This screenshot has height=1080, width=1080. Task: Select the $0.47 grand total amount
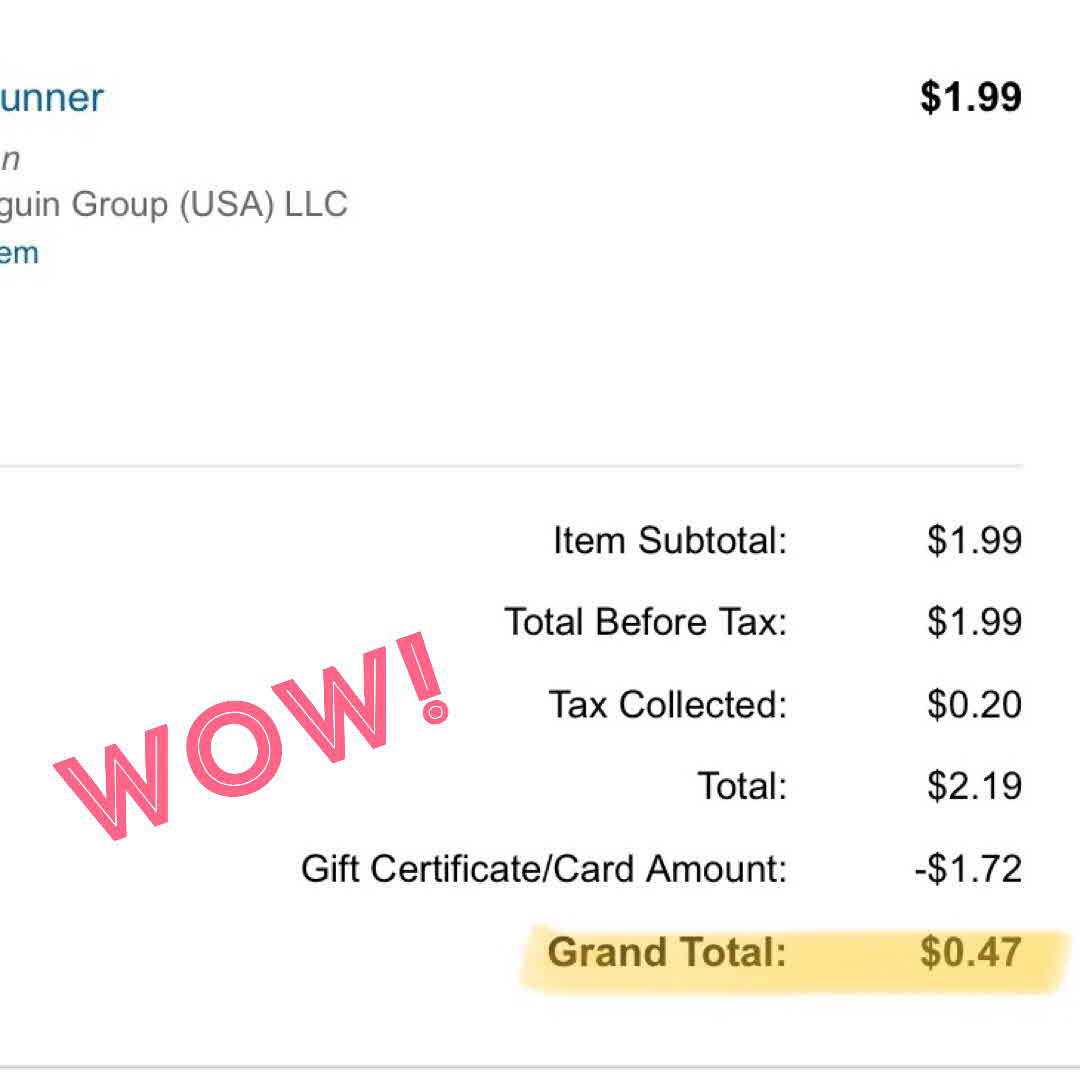point(970,951)
